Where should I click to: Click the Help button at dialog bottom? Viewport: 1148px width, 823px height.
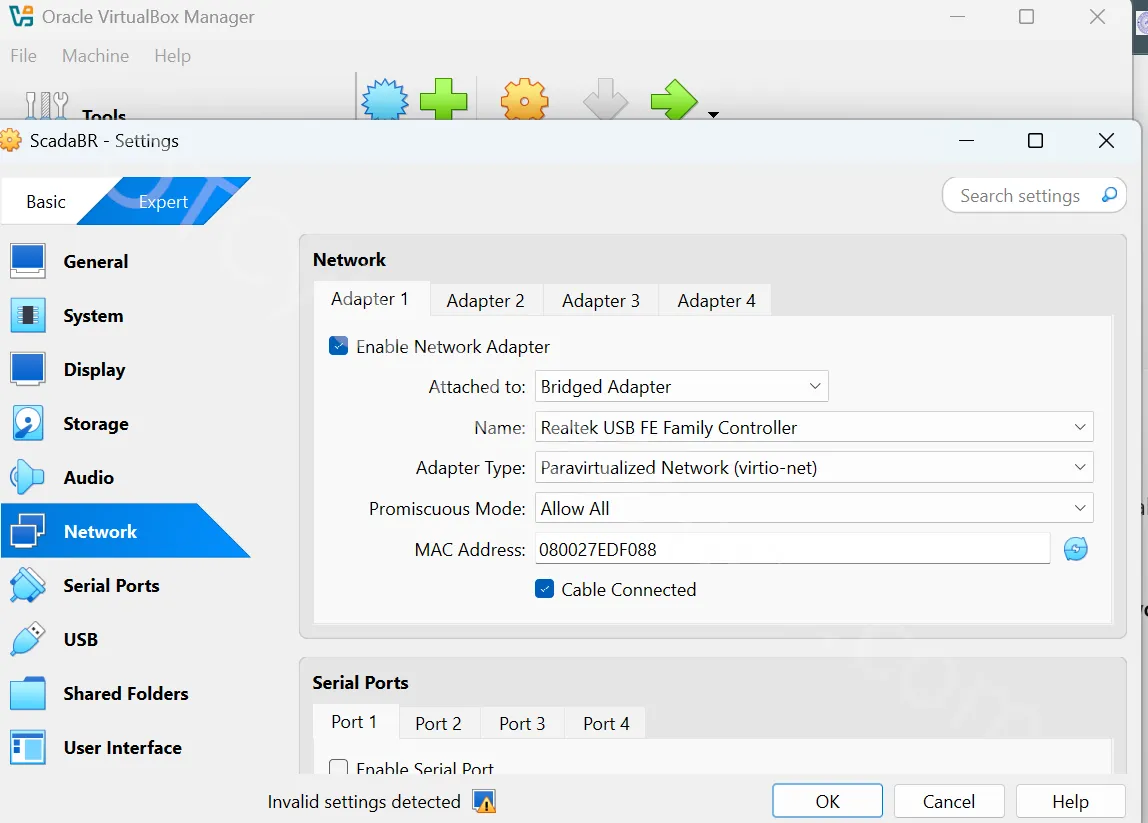[x=1070, y=801]
